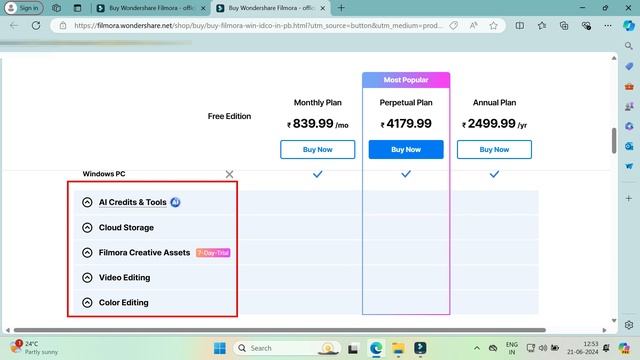The width and height of the screenshot is (640, 360).
Task: Open sidebar settings gear
Action: click(629, 325)
